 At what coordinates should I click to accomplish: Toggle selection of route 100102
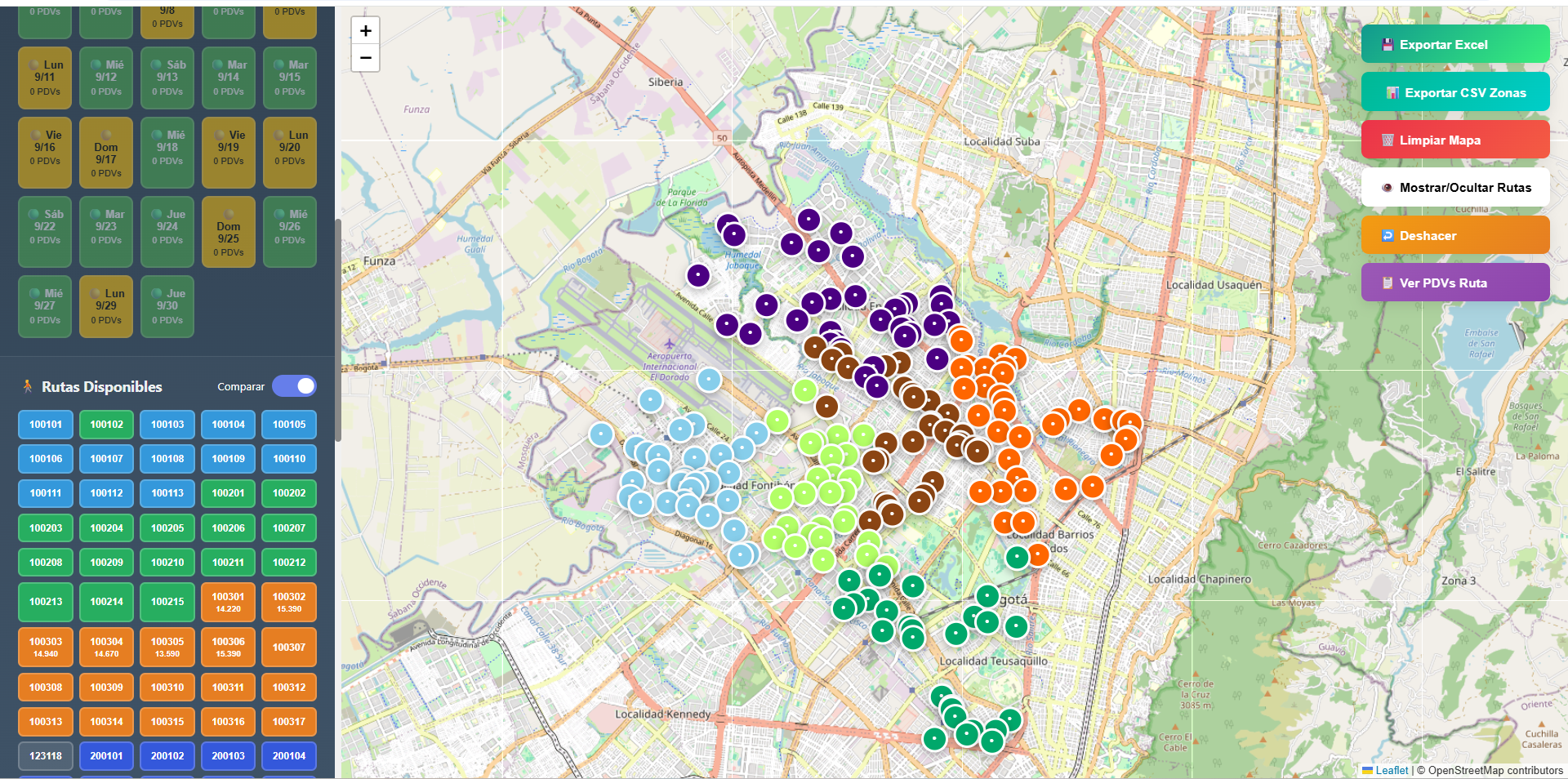pyautogui.click(x=106, y=424)
